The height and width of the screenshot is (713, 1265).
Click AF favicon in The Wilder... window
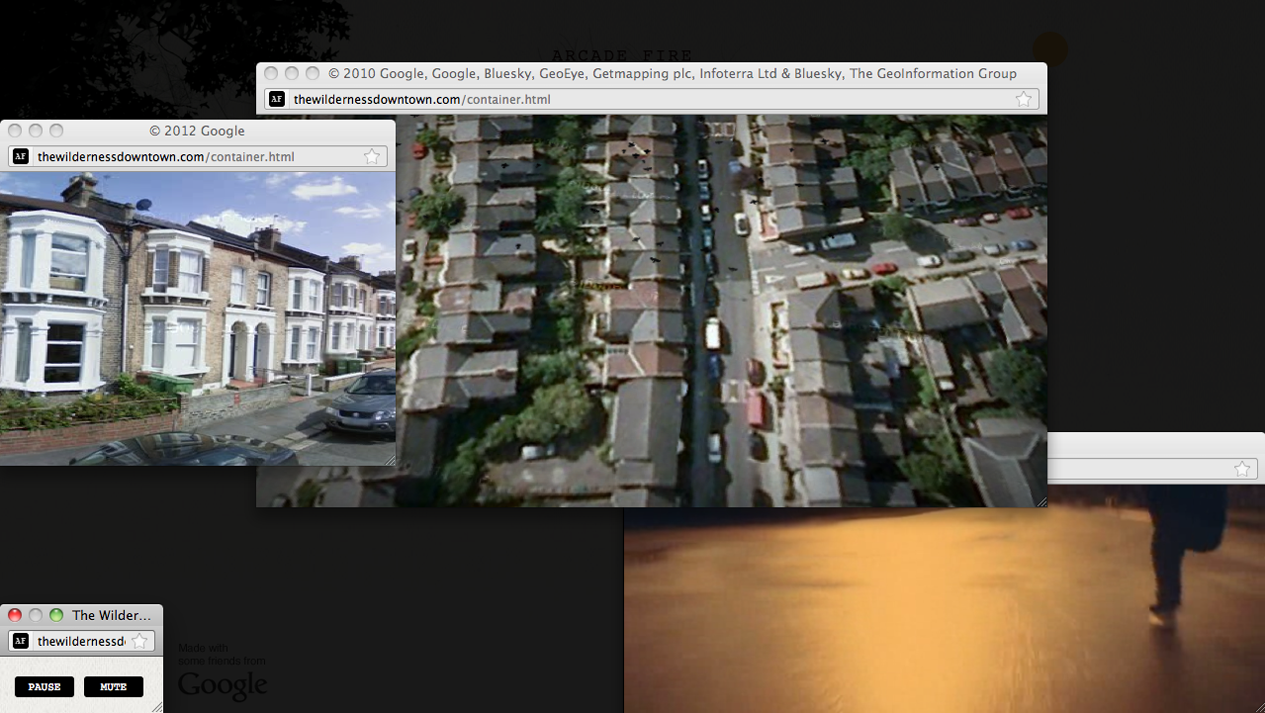click(20, 641)
